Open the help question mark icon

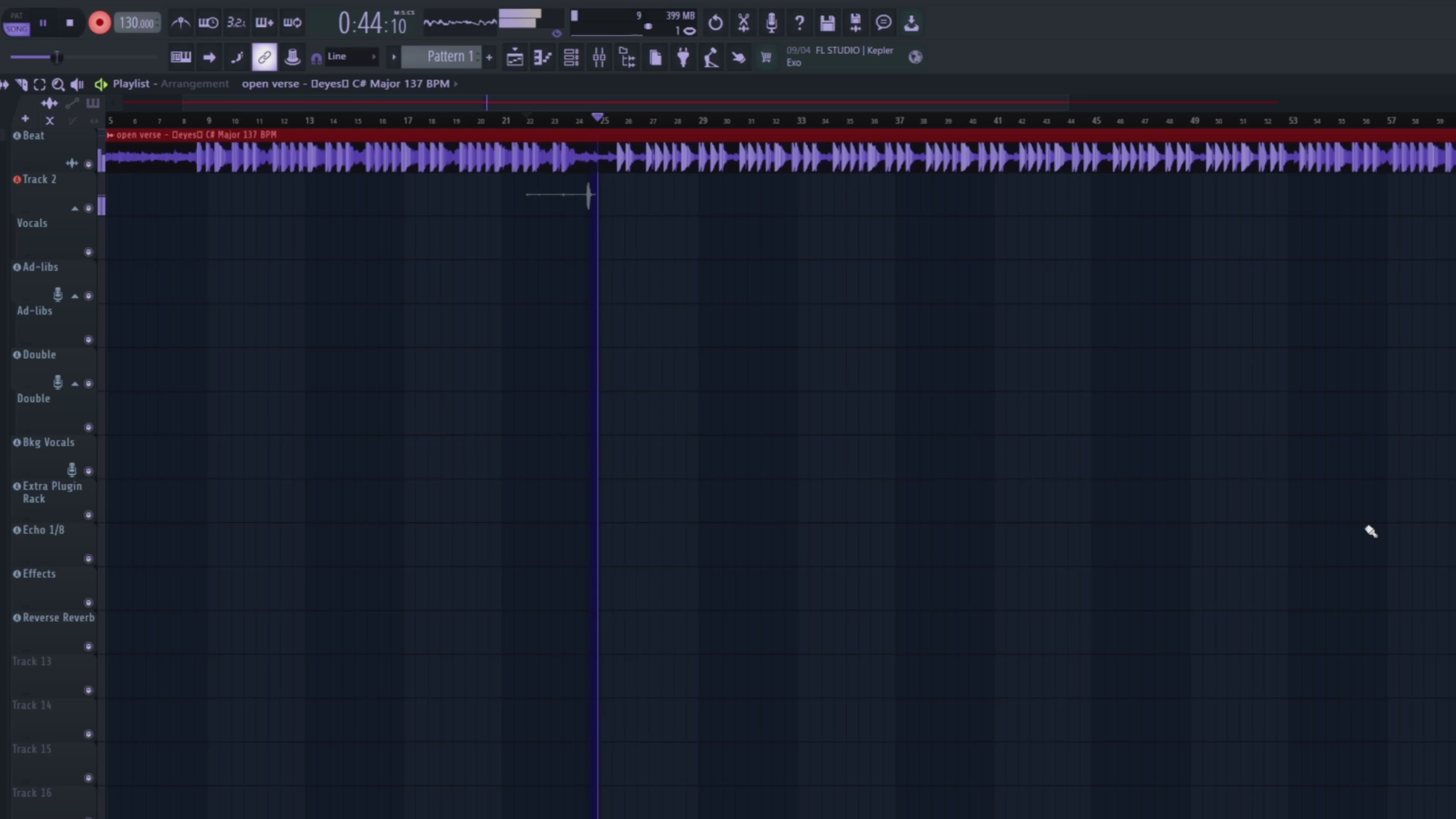click(799, 23)
